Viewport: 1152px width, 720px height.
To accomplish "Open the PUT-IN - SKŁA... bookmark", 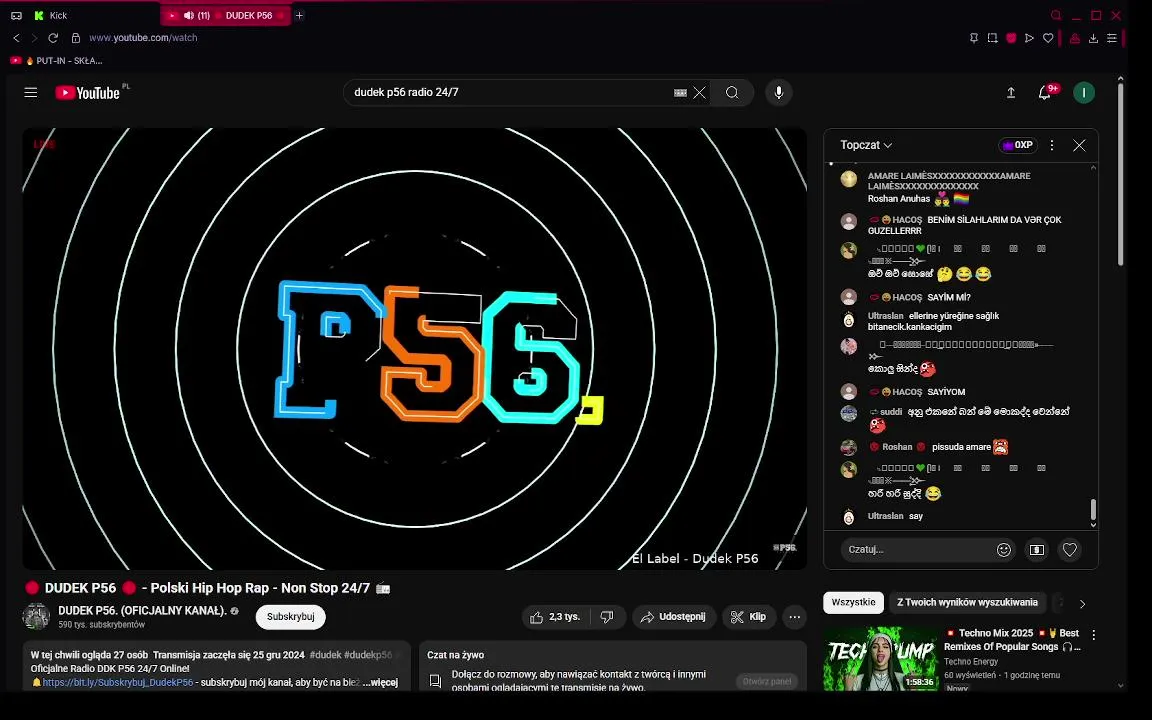I will [x=57, y=61].
